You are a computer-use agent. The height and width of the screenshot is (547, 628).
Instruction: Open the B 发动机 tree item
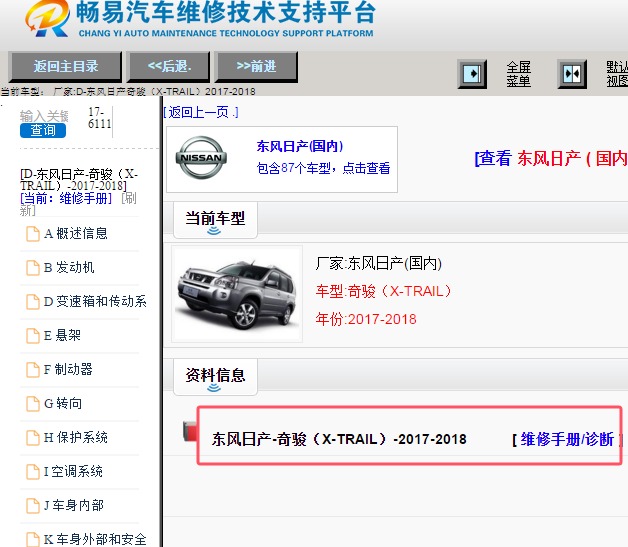click(x=69, y=267)
